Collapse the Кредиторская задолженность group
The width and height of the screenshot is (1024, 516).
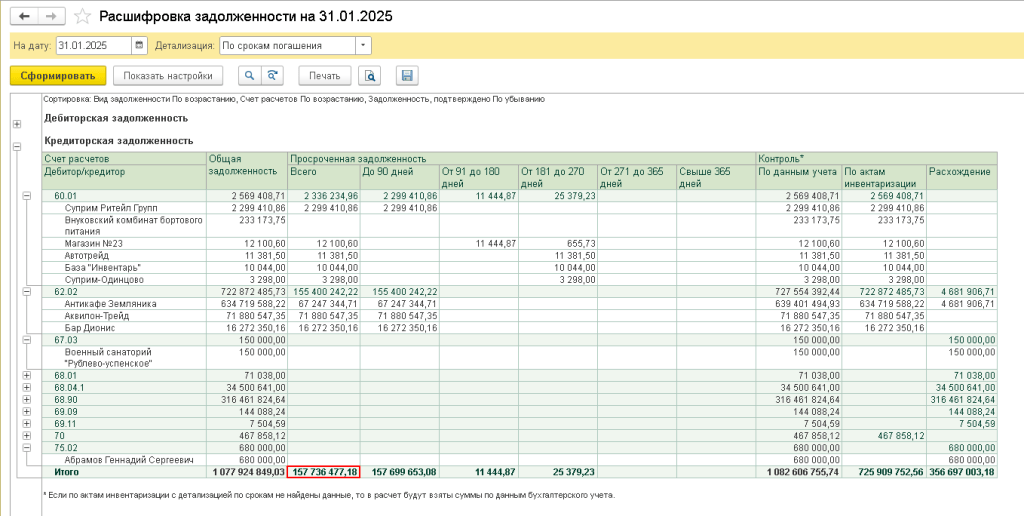pyautogui.click(x=16, y=146)
